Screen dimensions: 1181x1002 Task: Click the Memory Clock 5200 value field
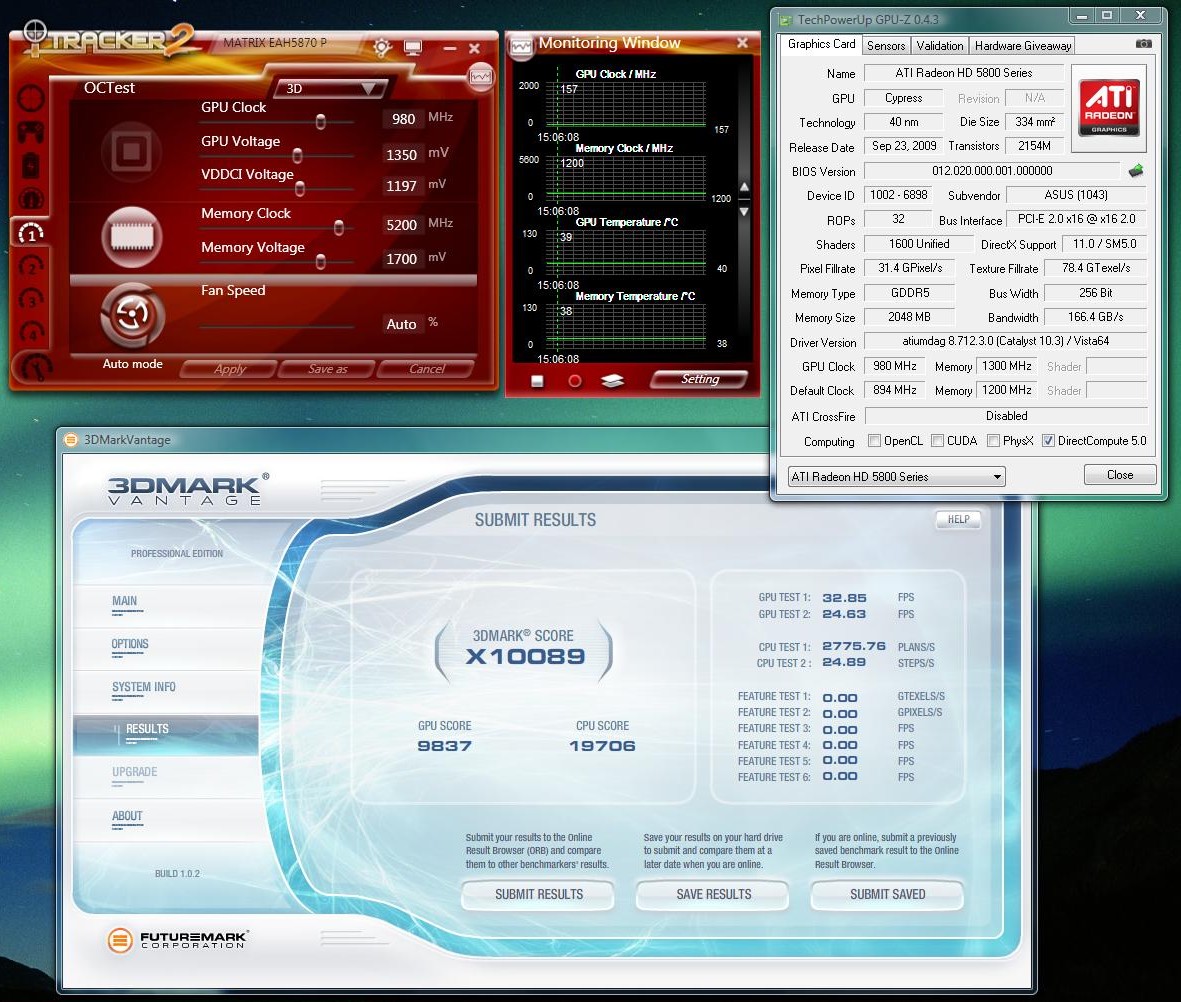pyautogui.click(x=401, y=225)
